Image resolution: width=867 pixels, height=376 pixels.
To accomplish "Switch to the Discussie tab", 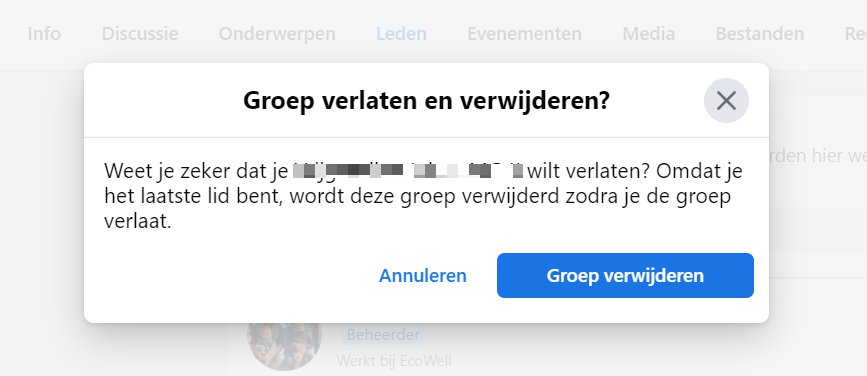I will 140,34.
